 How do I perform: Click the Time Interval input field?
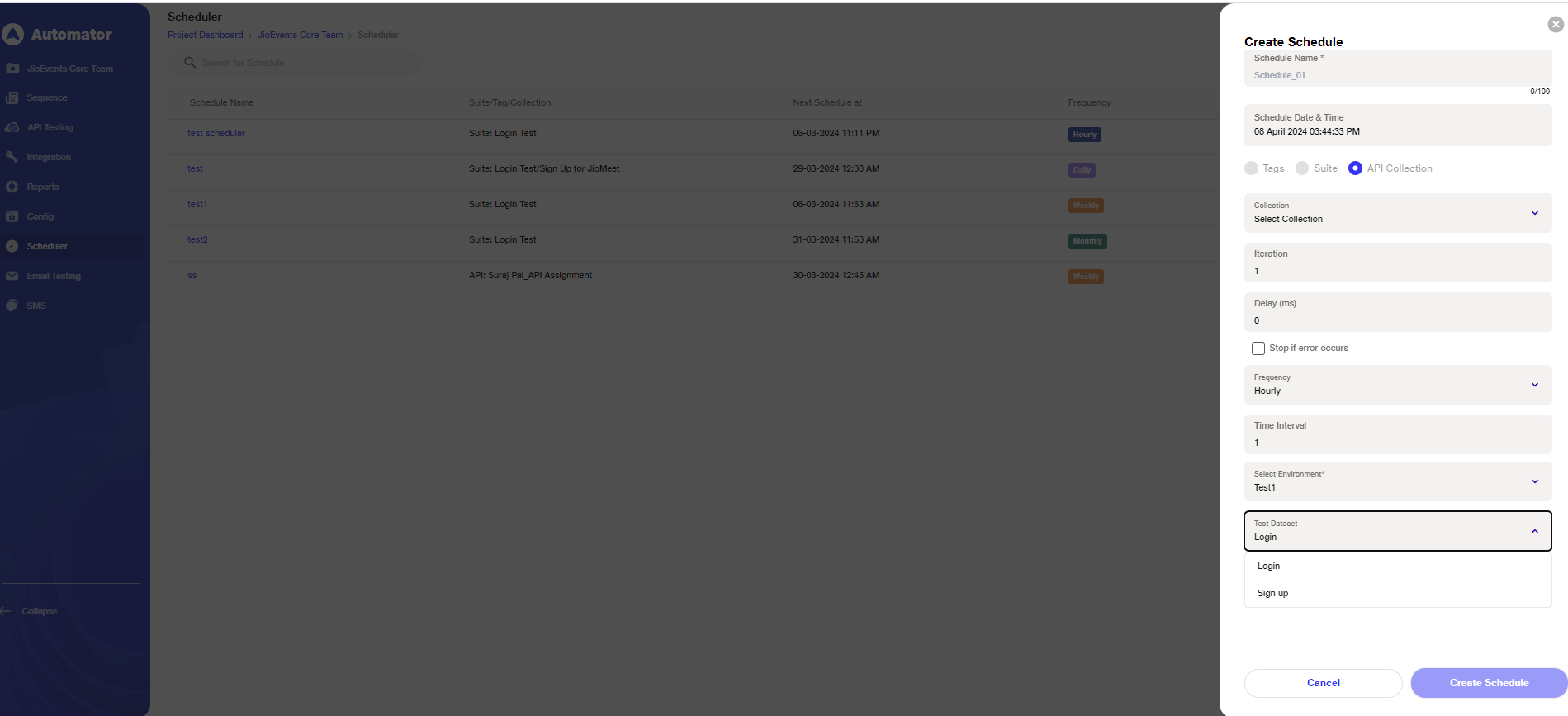1398,434
